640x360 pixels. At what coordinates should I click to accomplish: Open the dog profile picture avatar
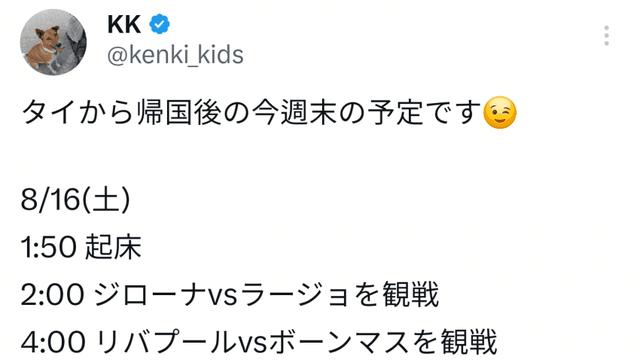pos(53,42)
